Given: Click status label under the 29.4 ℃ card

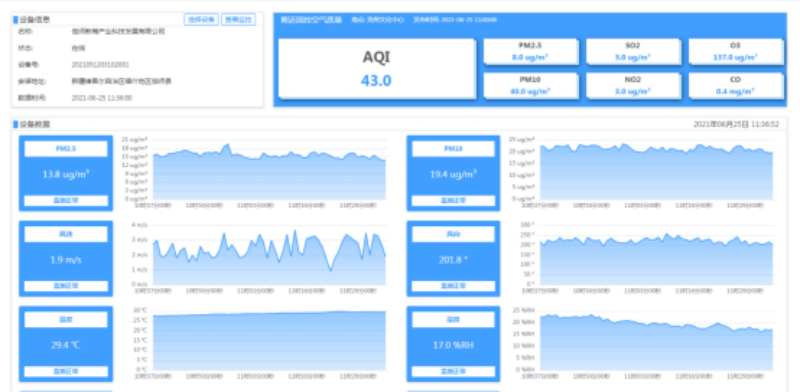Looking at the screenshot, I should point(66,371).
